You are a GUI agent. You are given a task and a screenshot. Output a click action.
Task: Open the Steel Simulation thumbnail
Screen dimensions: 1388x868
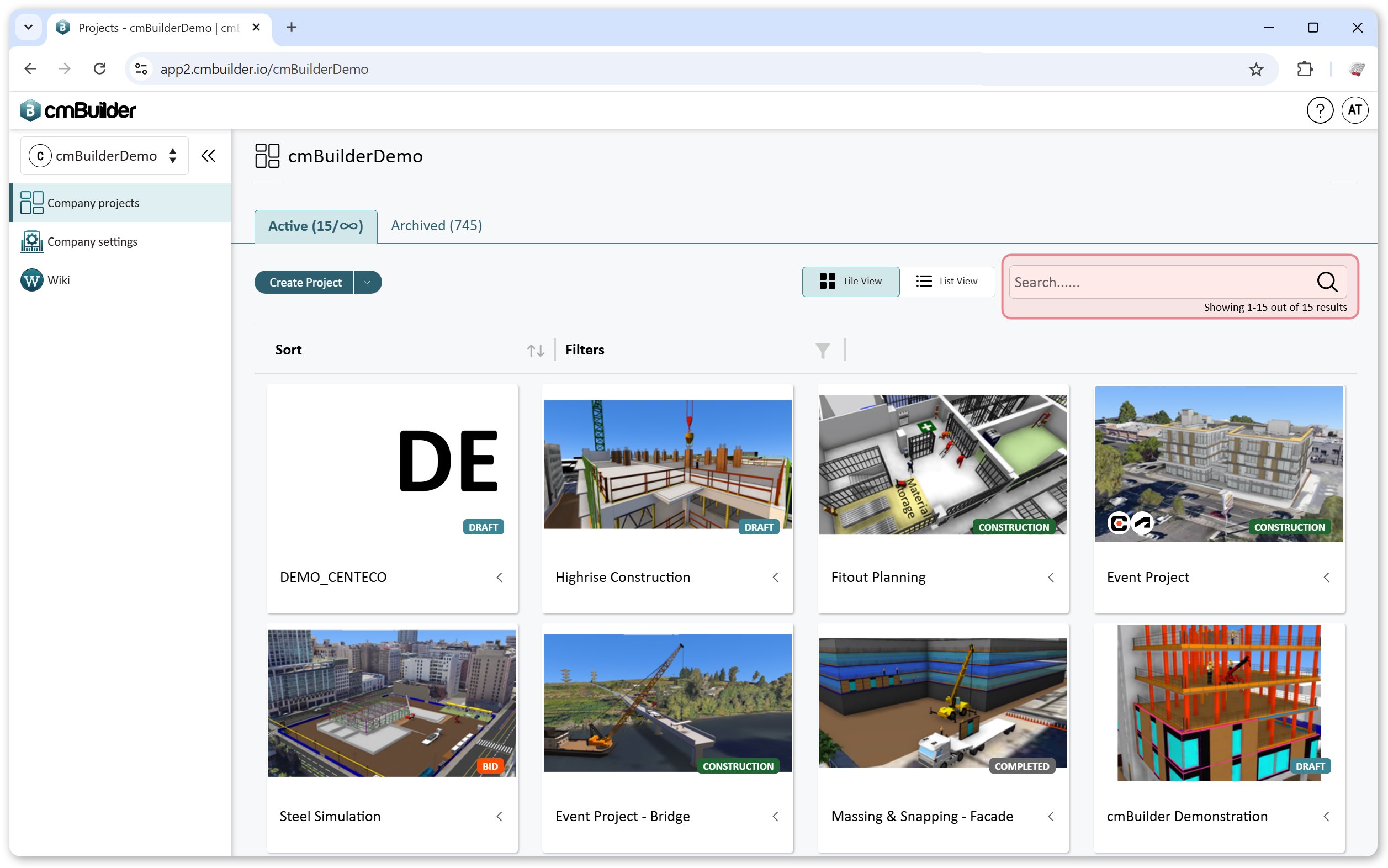391,703
